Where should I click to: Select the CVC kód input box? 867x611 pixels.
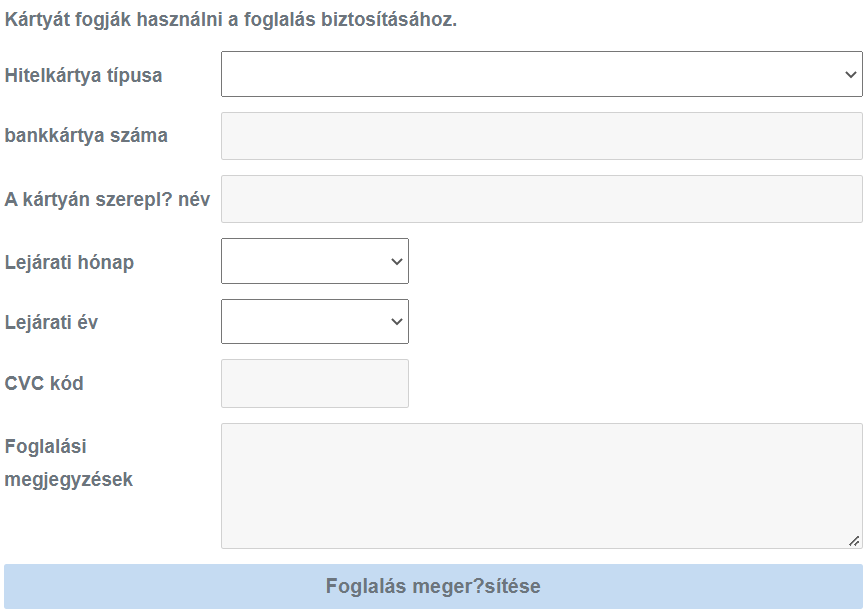pyautogui.click(x=314, y=383)
